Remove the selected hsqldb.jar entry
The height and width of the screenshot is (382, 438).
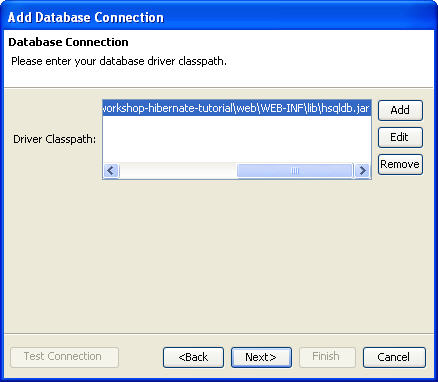[400, 164]
